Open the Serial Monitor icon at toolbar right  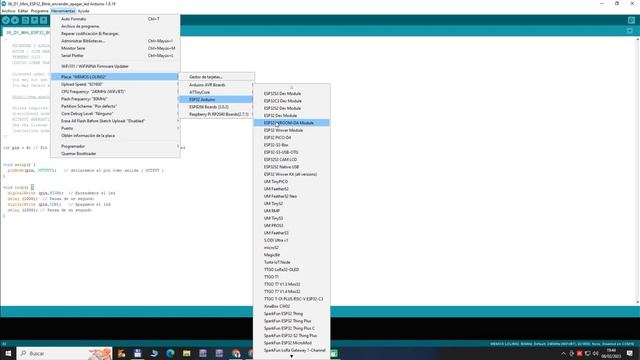[631, 20]
